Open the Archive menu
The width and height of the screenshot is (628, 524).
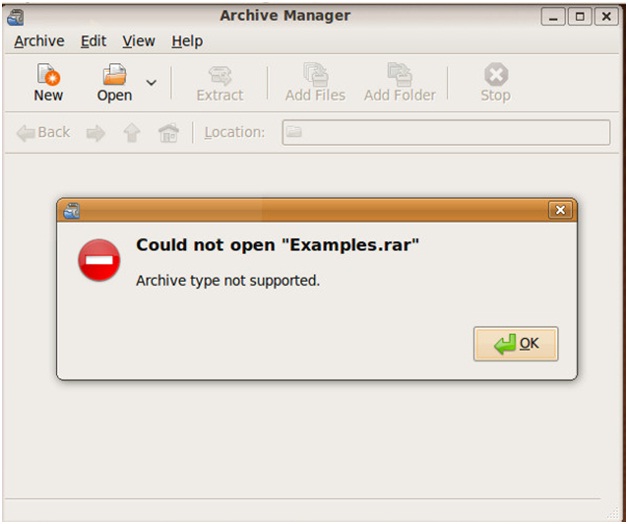click(39, 41)
